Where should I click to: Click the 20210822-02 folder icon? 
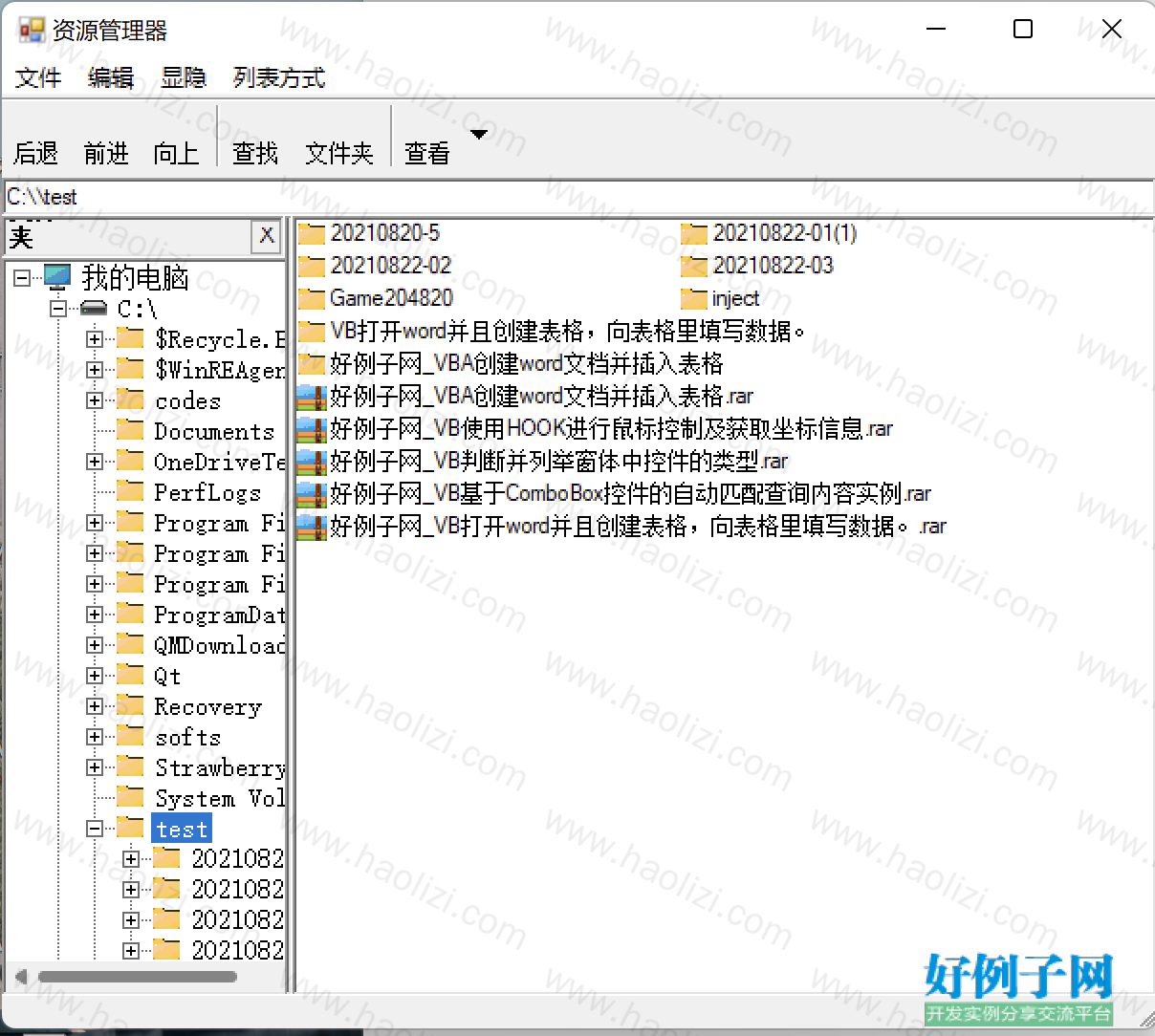coord(312,266)
